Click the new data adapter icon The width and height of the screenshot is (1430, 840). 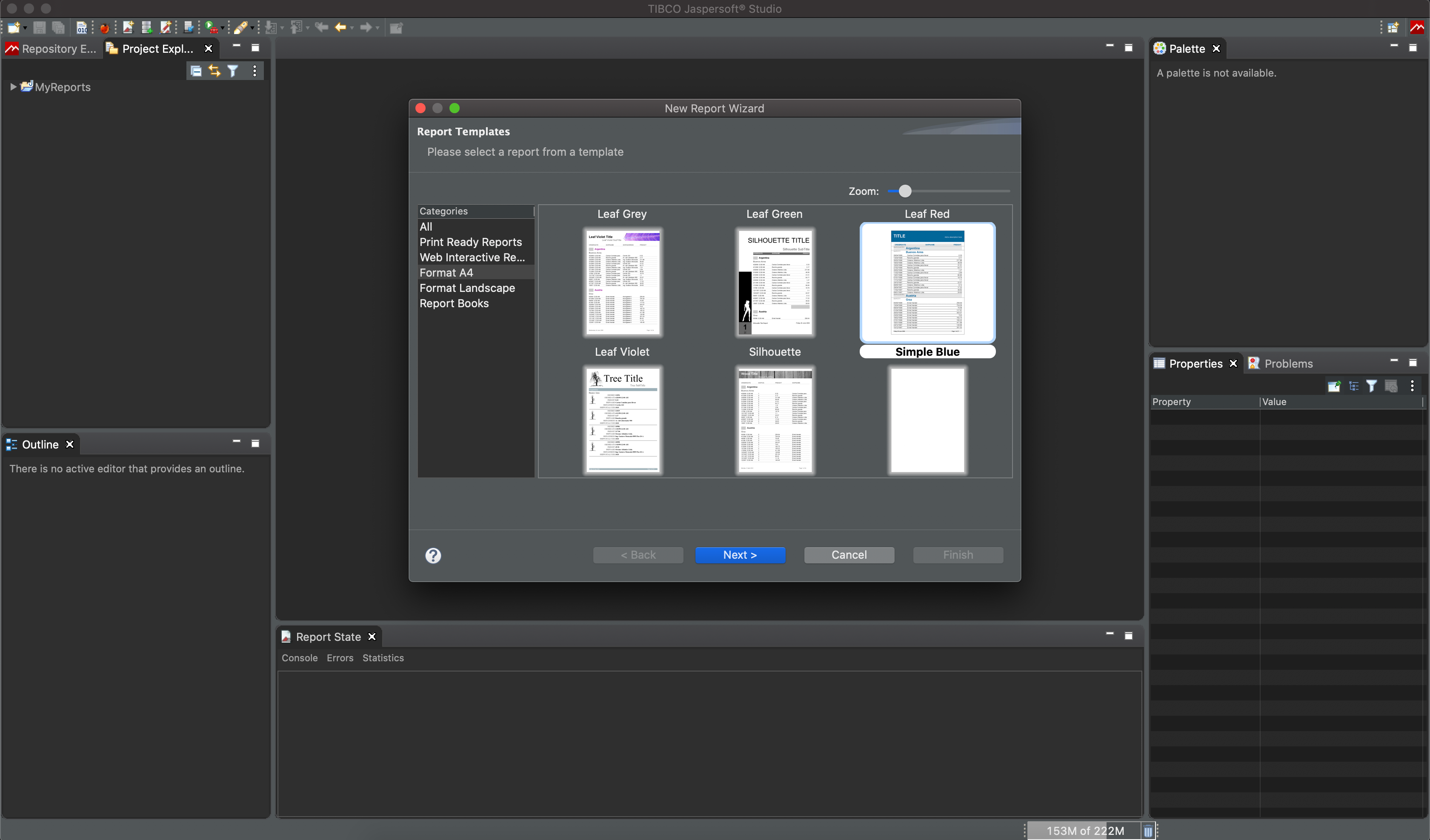tap(146, 27)
